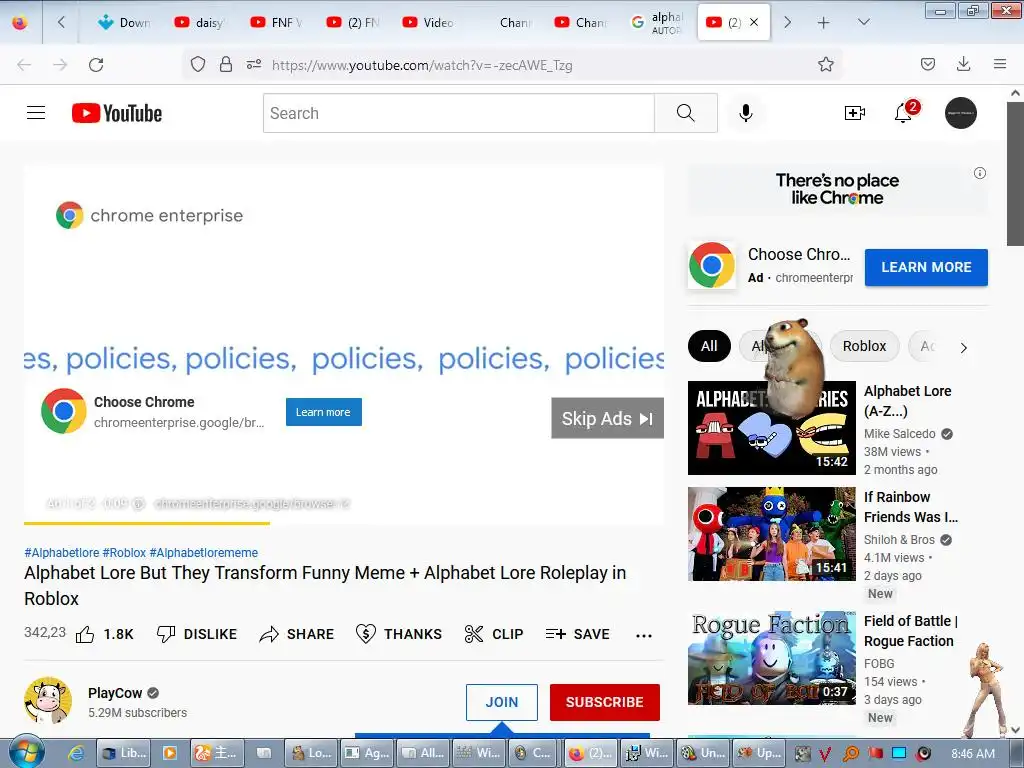The height and width of the screenshot is (768, 1024).
Task: SAVE the video to a playlist
Action: pos(577,634)
